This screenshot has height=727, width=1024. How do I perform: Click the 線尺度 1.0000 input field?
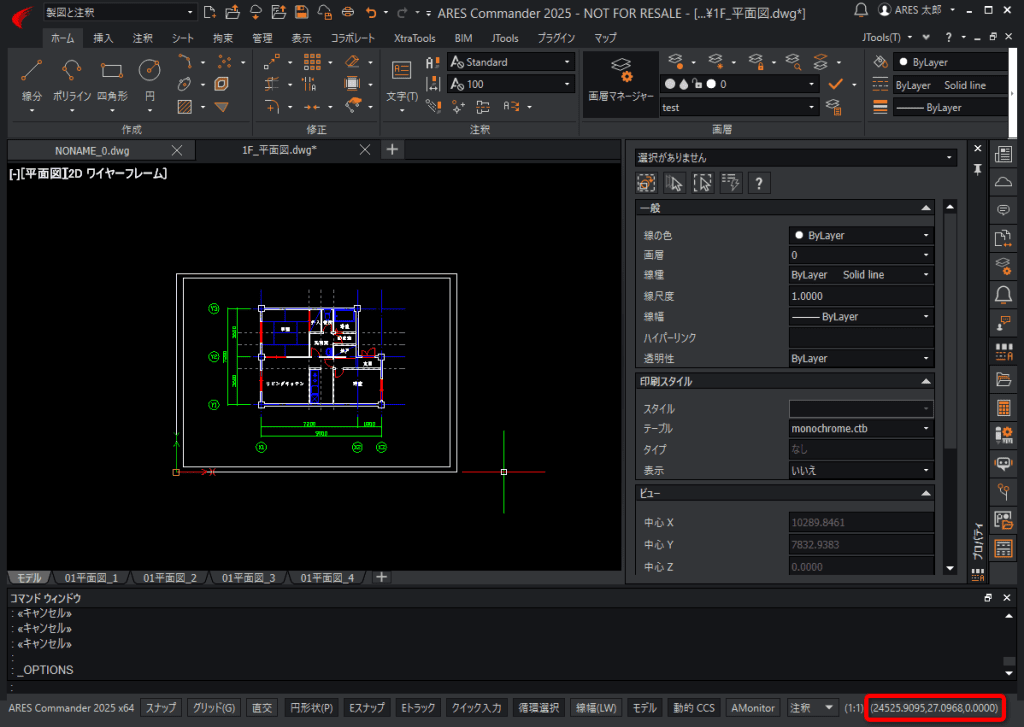[x=861, y=296]
